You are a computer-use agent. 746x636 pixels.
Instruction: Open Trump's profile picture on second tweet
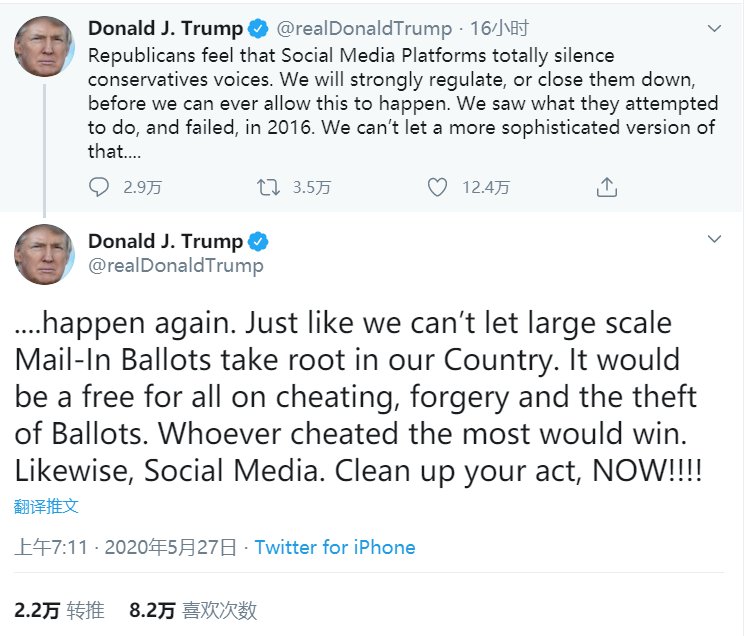click(x=44, y=255)
